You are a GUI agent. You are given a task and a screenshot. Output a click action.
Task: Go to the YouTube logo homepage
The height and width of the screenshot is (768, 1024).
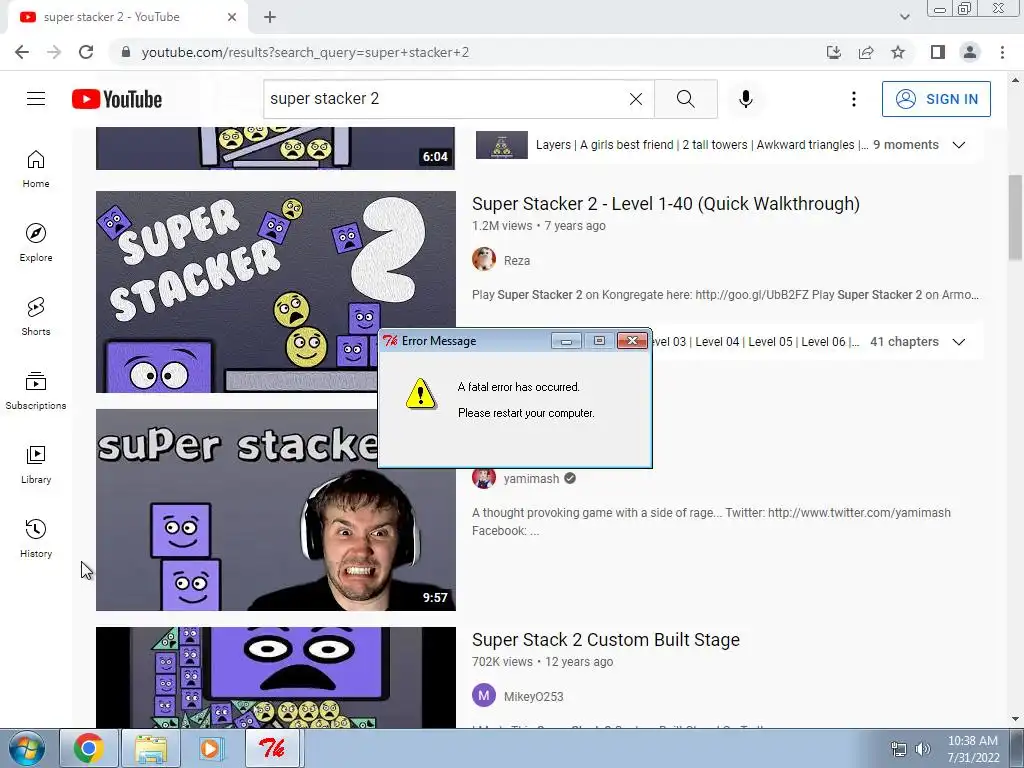click(x=117, y=99)
